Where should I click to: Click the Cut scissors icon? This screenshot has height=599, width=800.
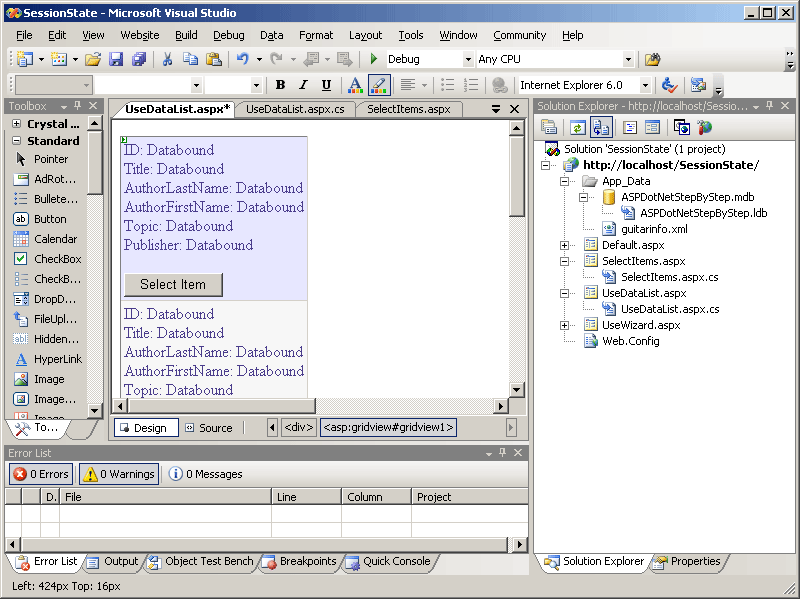pyautogui.click(x=168, y=60)
